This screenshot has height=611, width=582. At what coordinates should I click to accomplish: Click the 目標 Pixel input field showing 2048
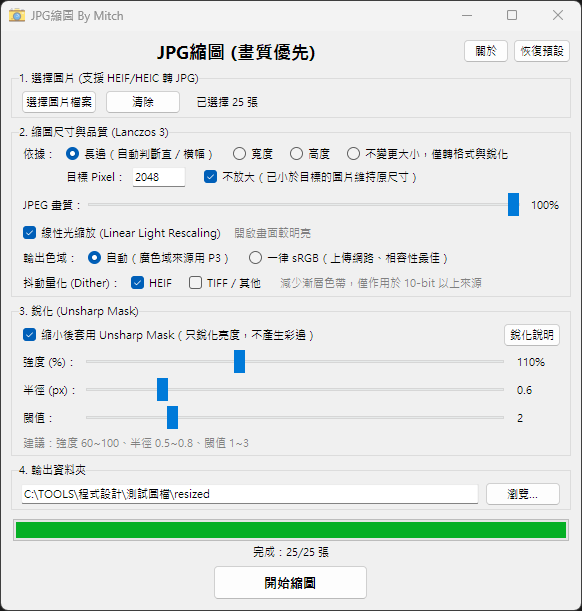coord(159,177)
